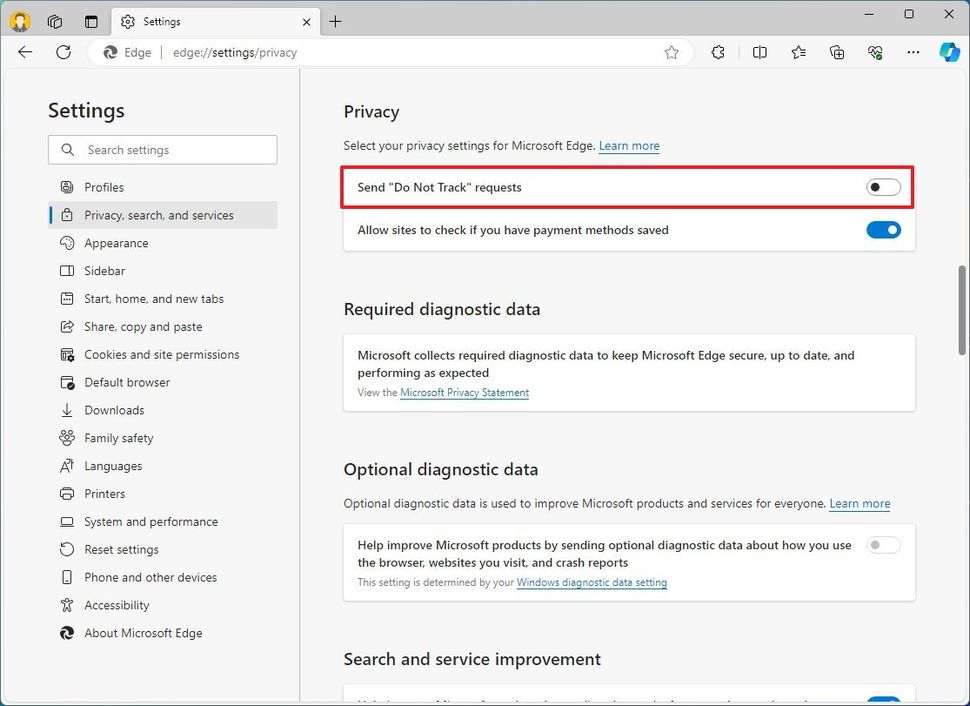Open the Favorites panel
Viewport: 970px width, 706px height.
pos(797,52)
